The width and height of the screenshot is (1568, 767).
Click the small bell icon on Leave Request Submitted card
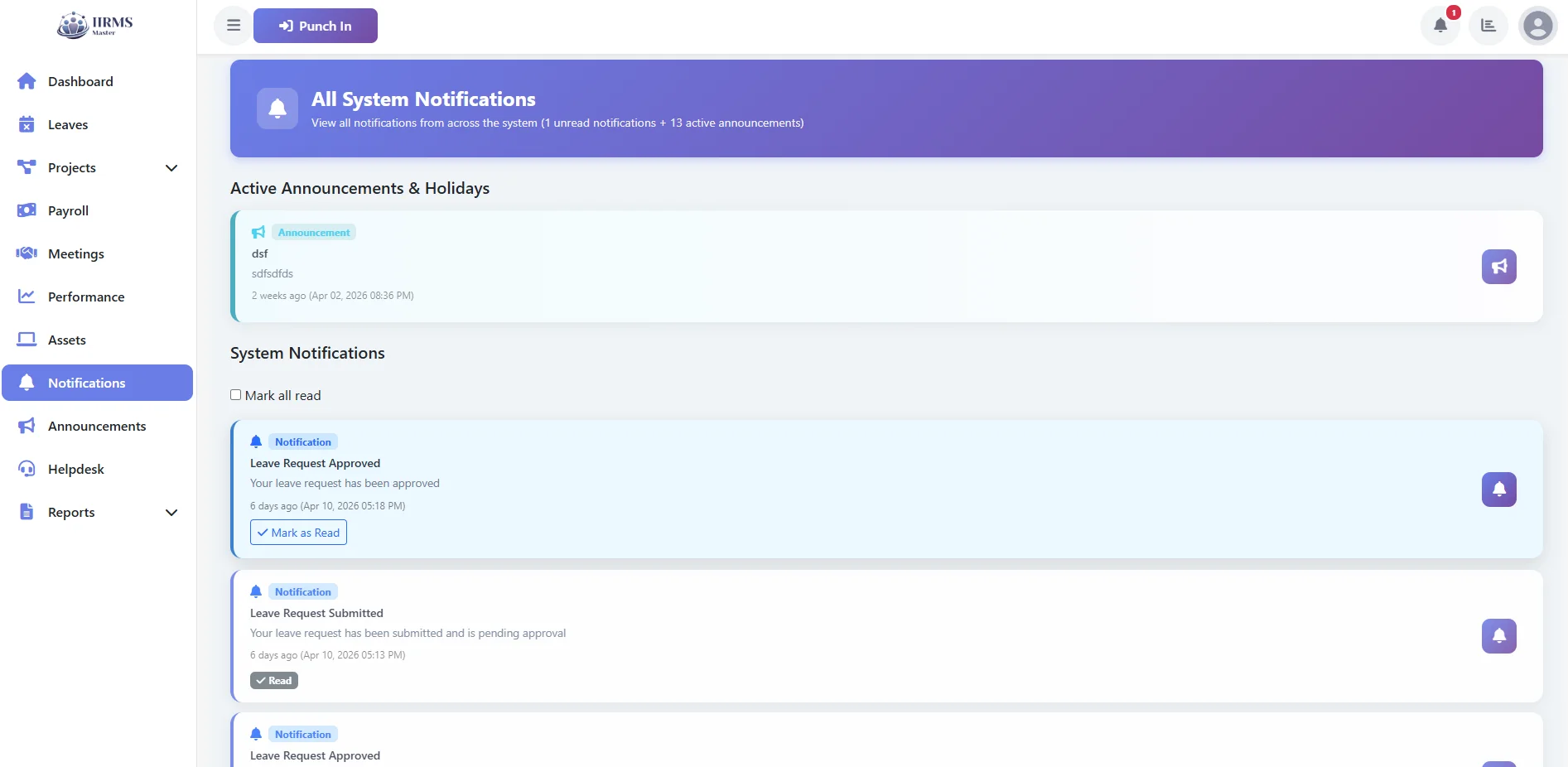click(256, 591)
